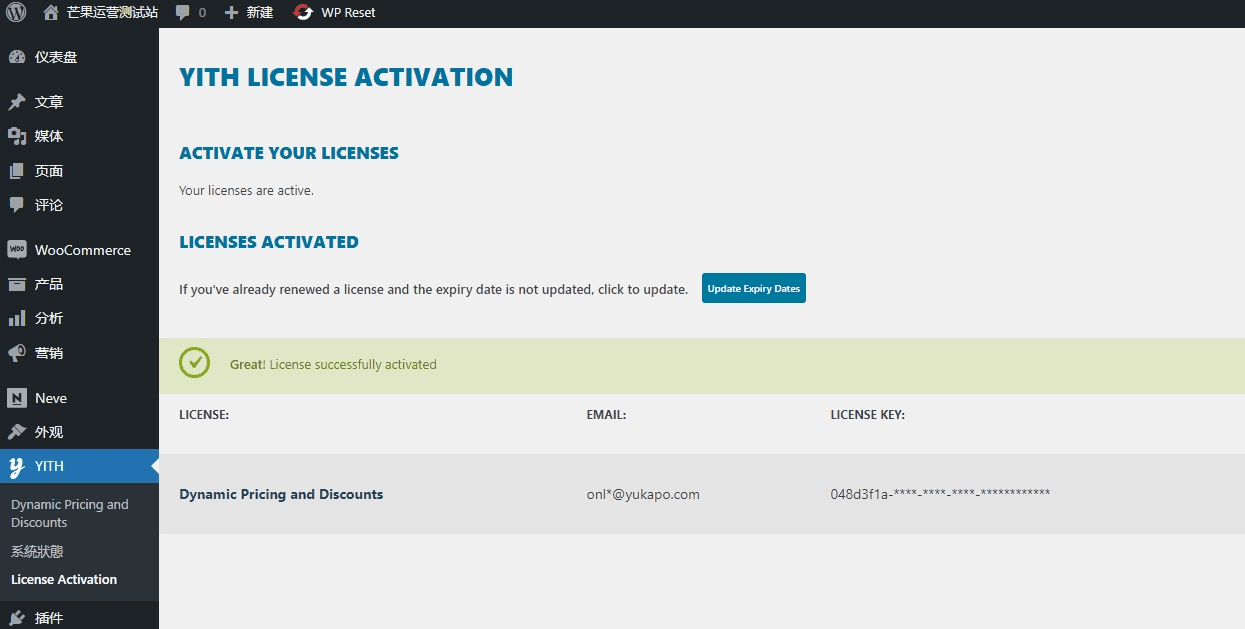Click the Activate Your Licenses heading
The height and width of the screenshot is (629, 1245).
coord(289,153)
